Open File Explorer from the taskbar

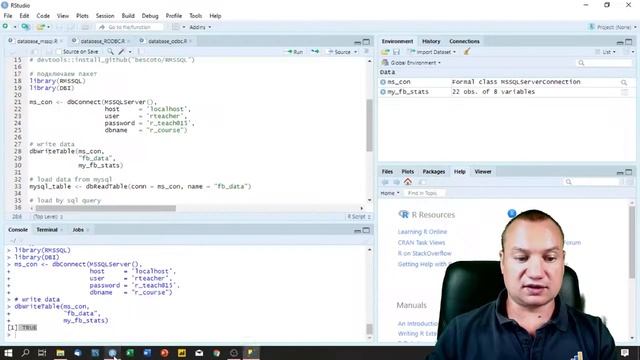(60, 353)
